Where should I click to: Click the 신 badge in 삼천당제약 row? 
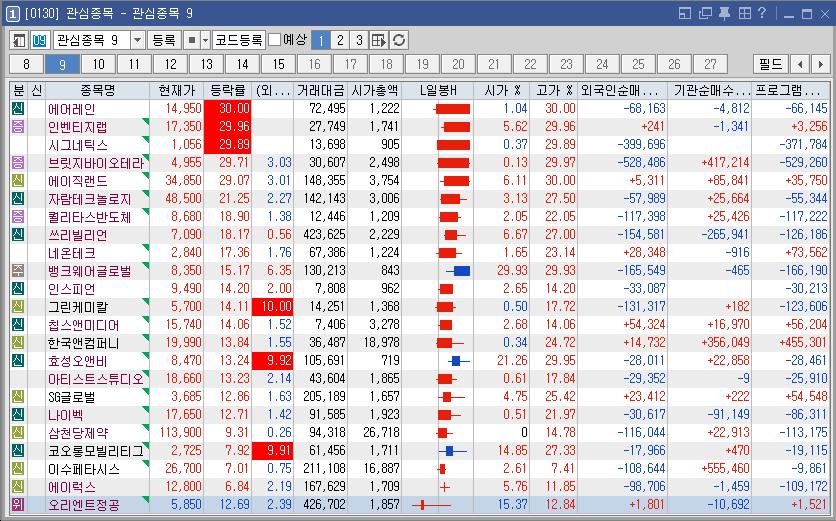[18, 432]
